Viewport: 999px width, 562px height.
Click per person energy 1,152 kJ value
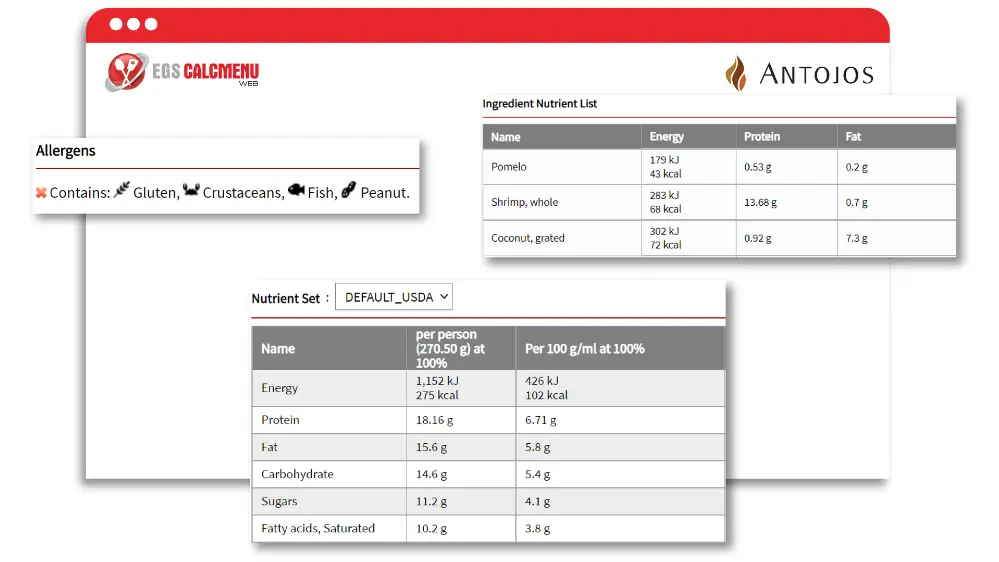click(437, 381)
